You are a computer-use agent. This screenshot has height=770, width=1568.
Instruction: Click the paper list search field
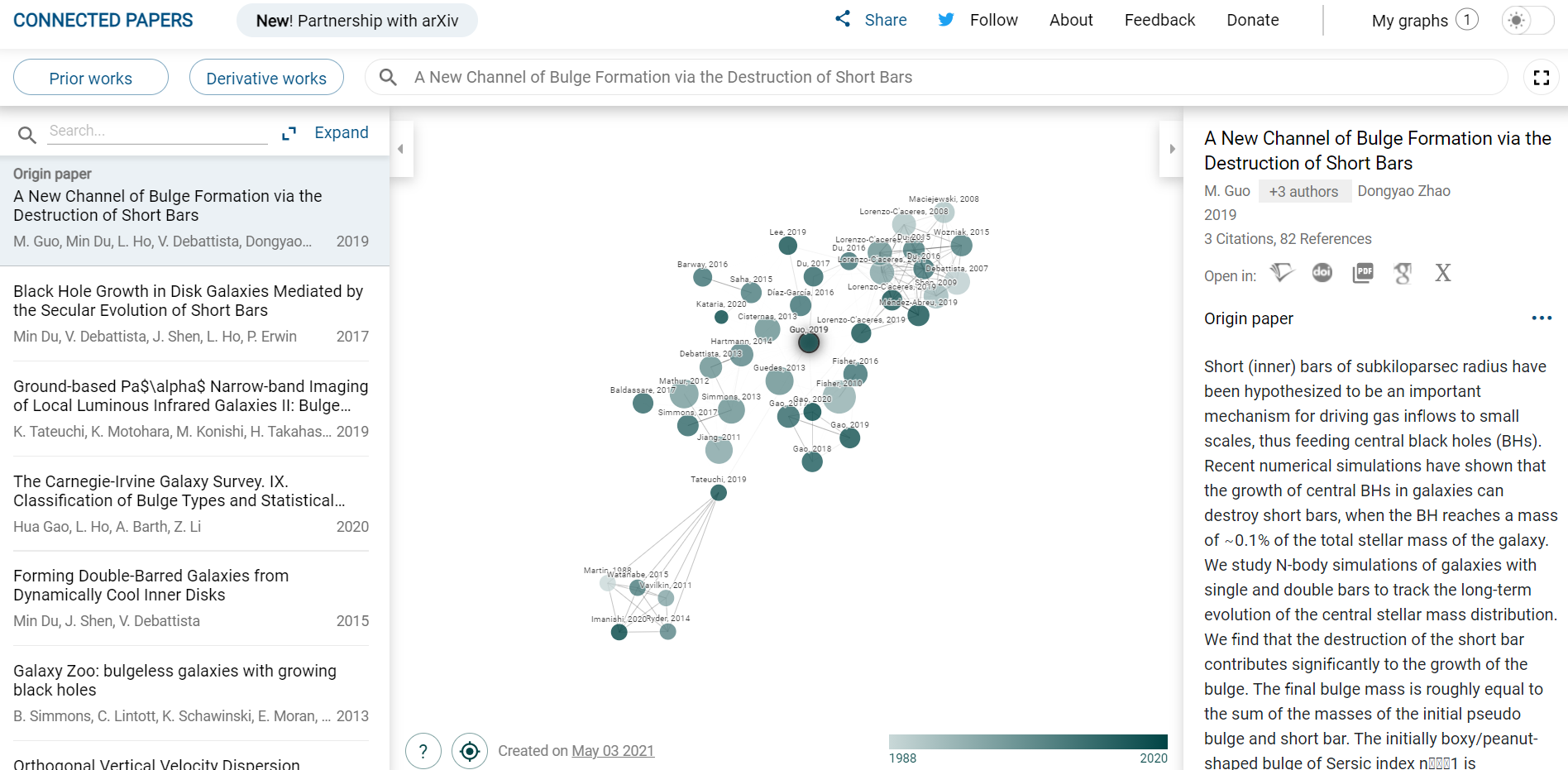[157, 131]
